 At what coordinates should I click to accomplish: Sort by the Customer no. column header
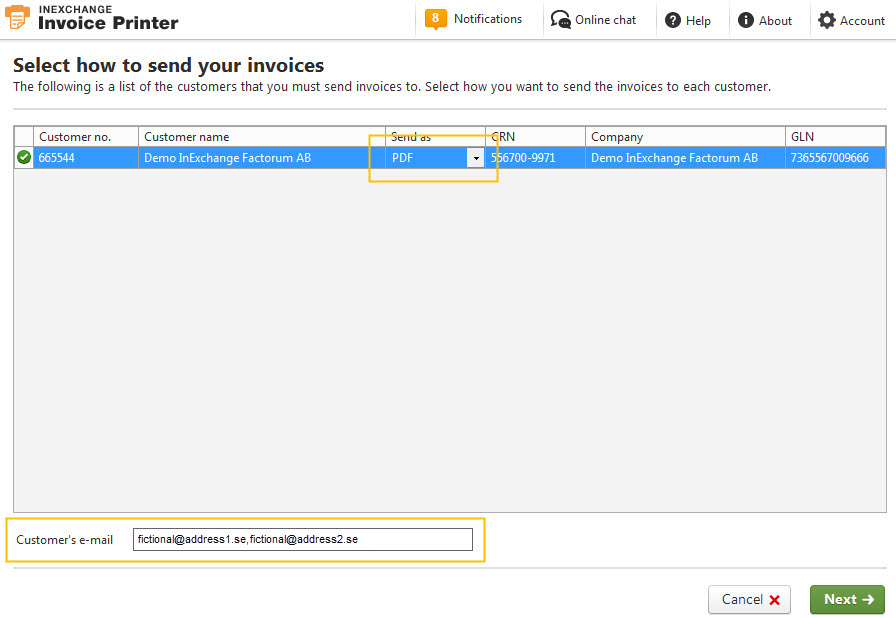(x=86, y=137)
